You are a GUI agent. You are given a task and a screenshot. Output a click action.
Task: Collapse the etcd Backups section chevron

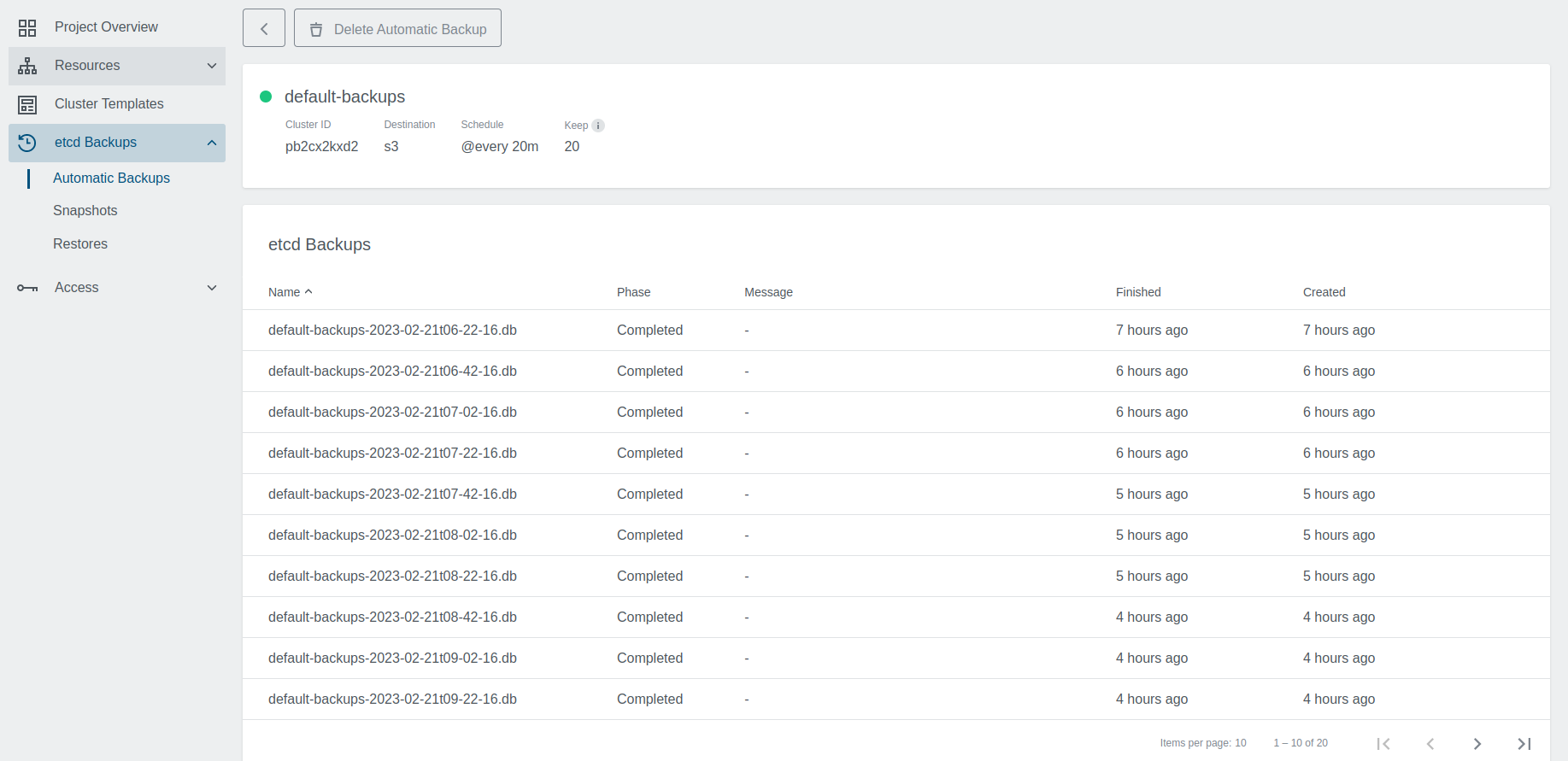212,143
